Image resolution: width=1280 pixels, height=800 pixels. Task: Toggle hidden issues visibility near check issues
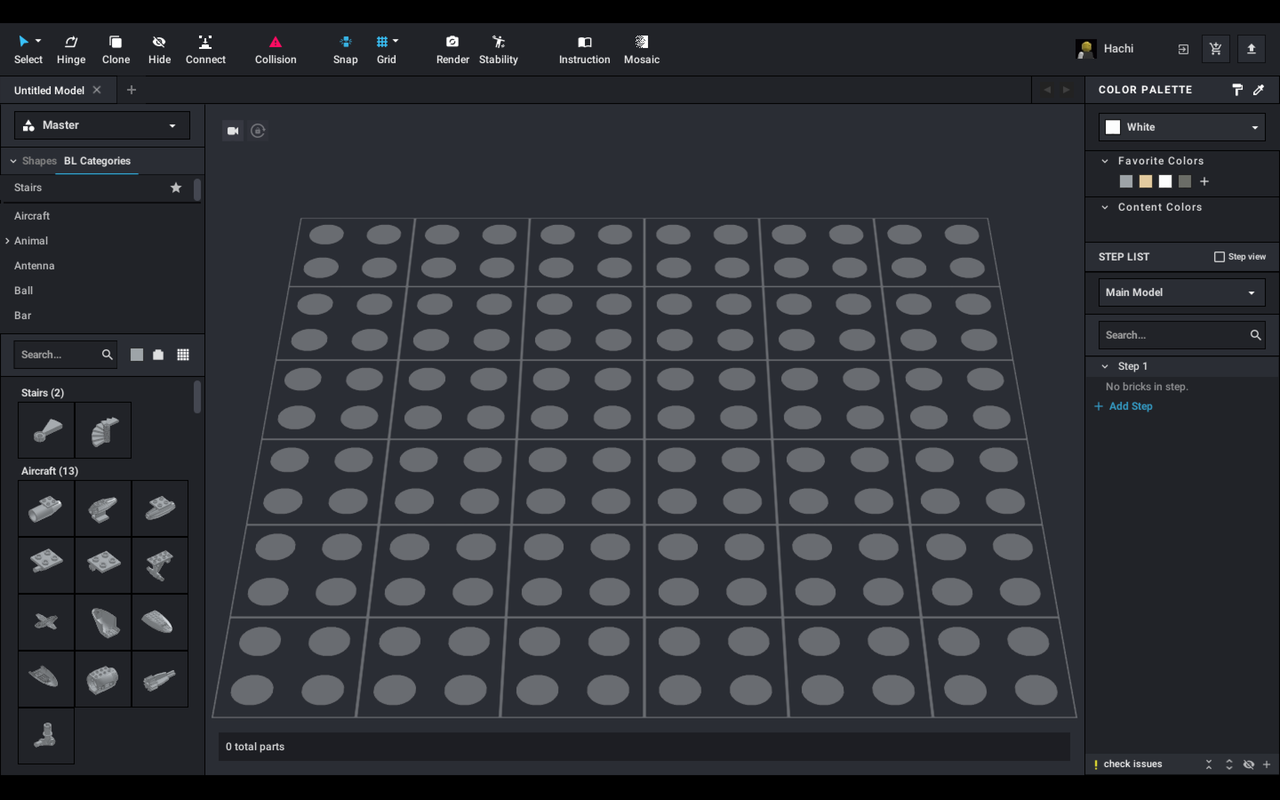(1248, 763)
